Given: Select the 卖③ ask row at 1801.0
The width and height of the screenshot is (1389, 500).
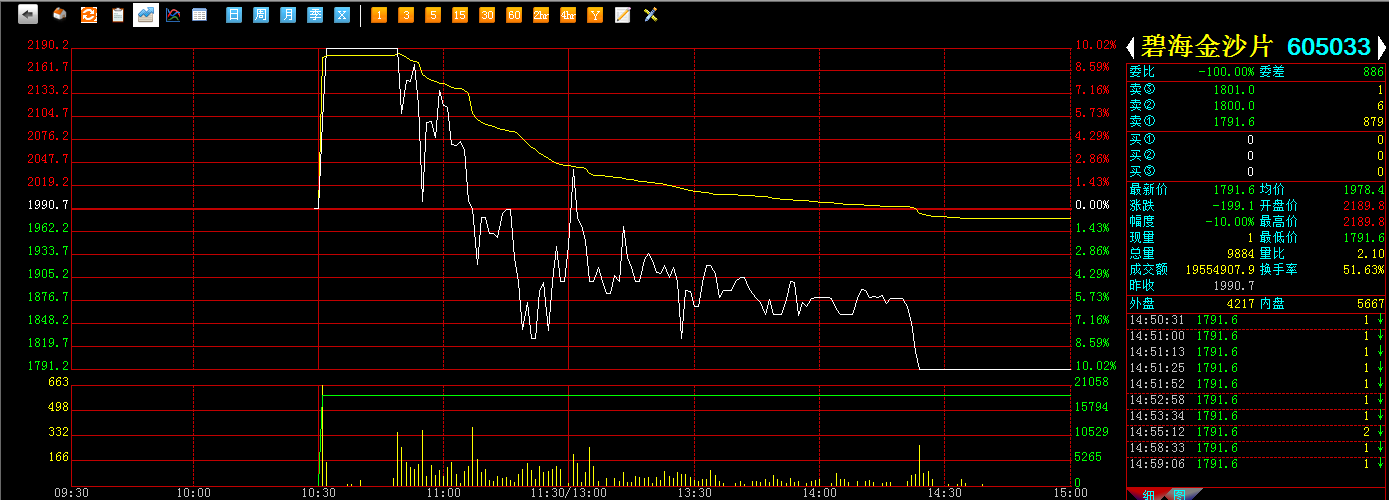Looking at the screenshot, I should (x=1257, y=89).
